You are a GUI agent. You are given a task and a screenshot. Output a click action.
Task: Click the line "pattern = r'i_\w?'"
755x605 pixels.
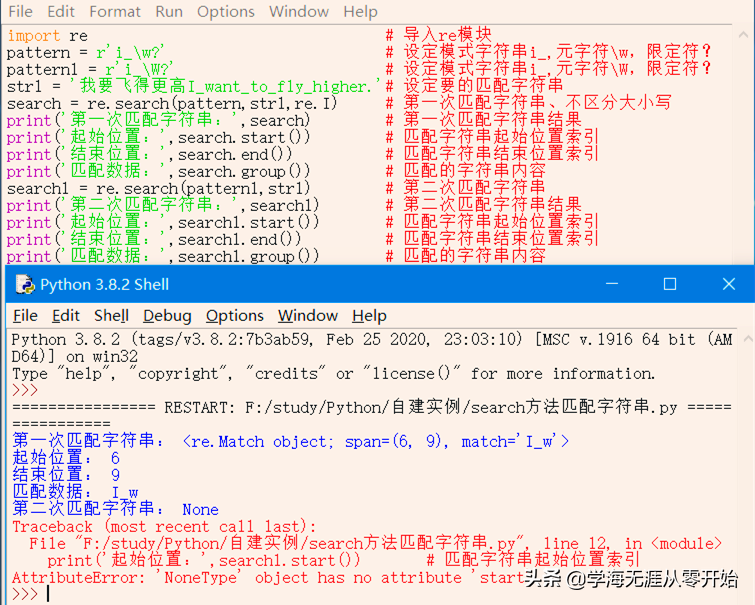pos(86,53)
